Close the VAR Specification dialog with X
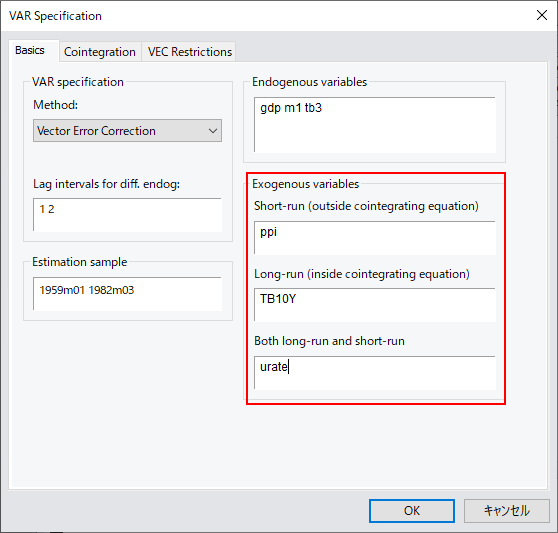Viewport: 558px width, 533px height. click(542, 15)
